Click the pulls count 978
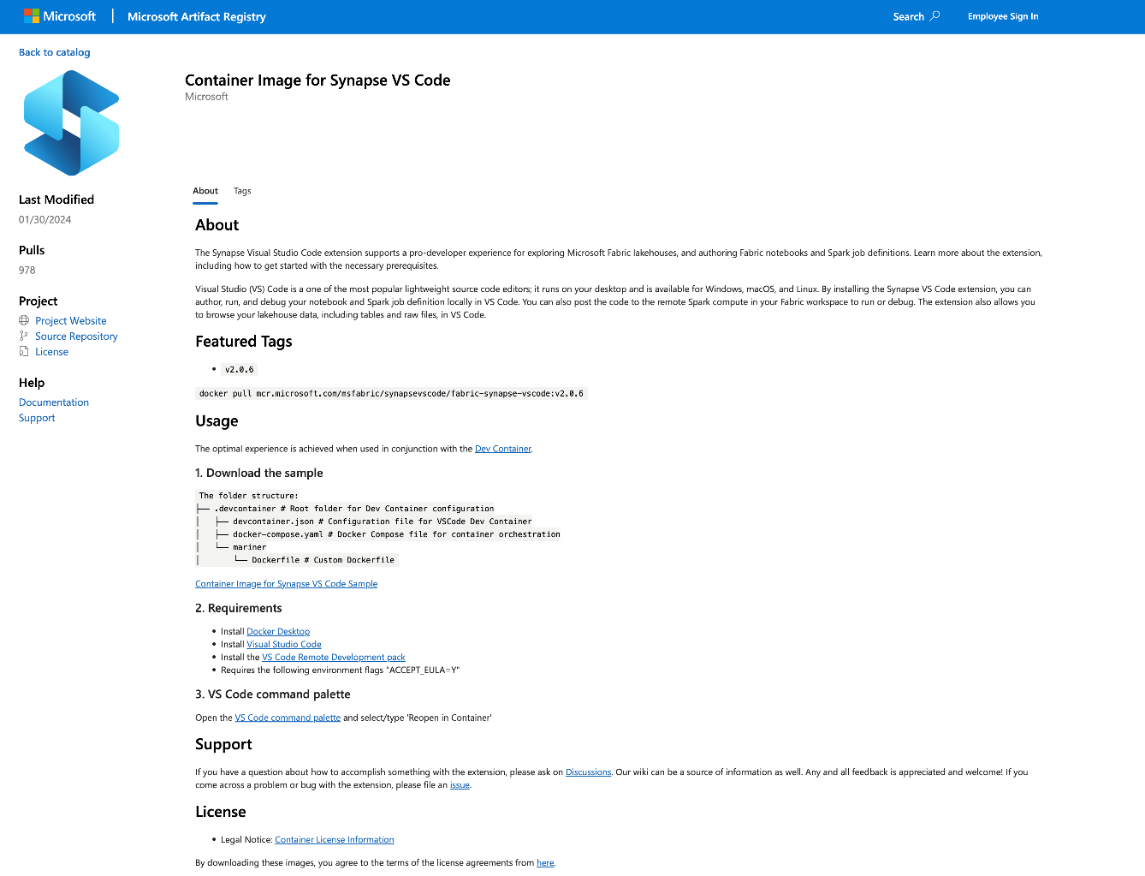1145x876 pixels. 27,269
